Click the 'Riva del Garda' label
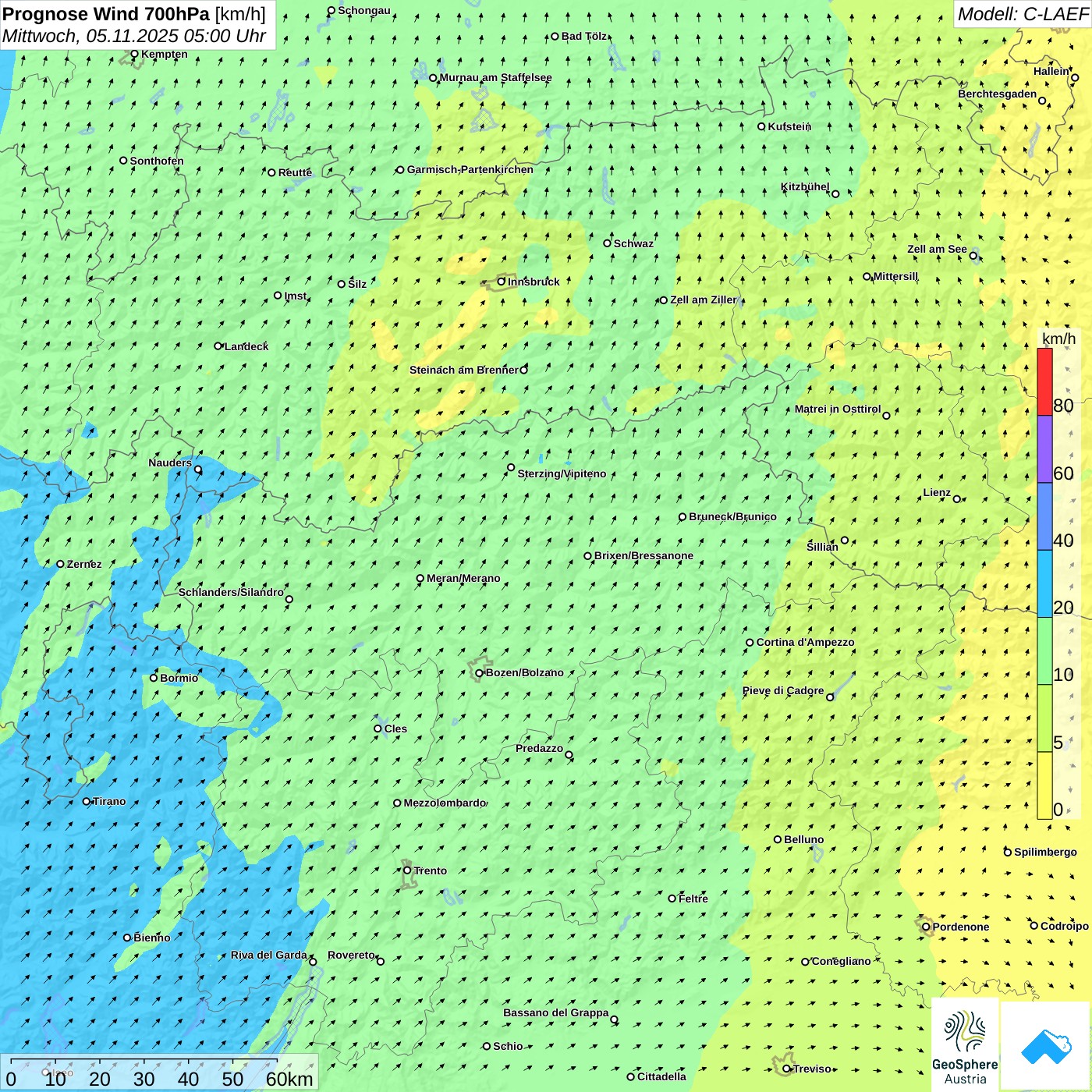The image size is (1092, 1092). coord(269,955)
